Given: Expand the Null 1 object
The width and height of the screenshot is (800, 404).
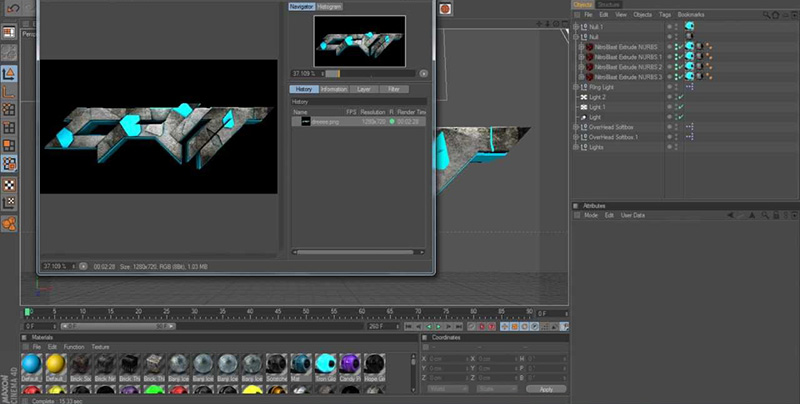Looking at the screenshot, I should [x=576, y=27].
